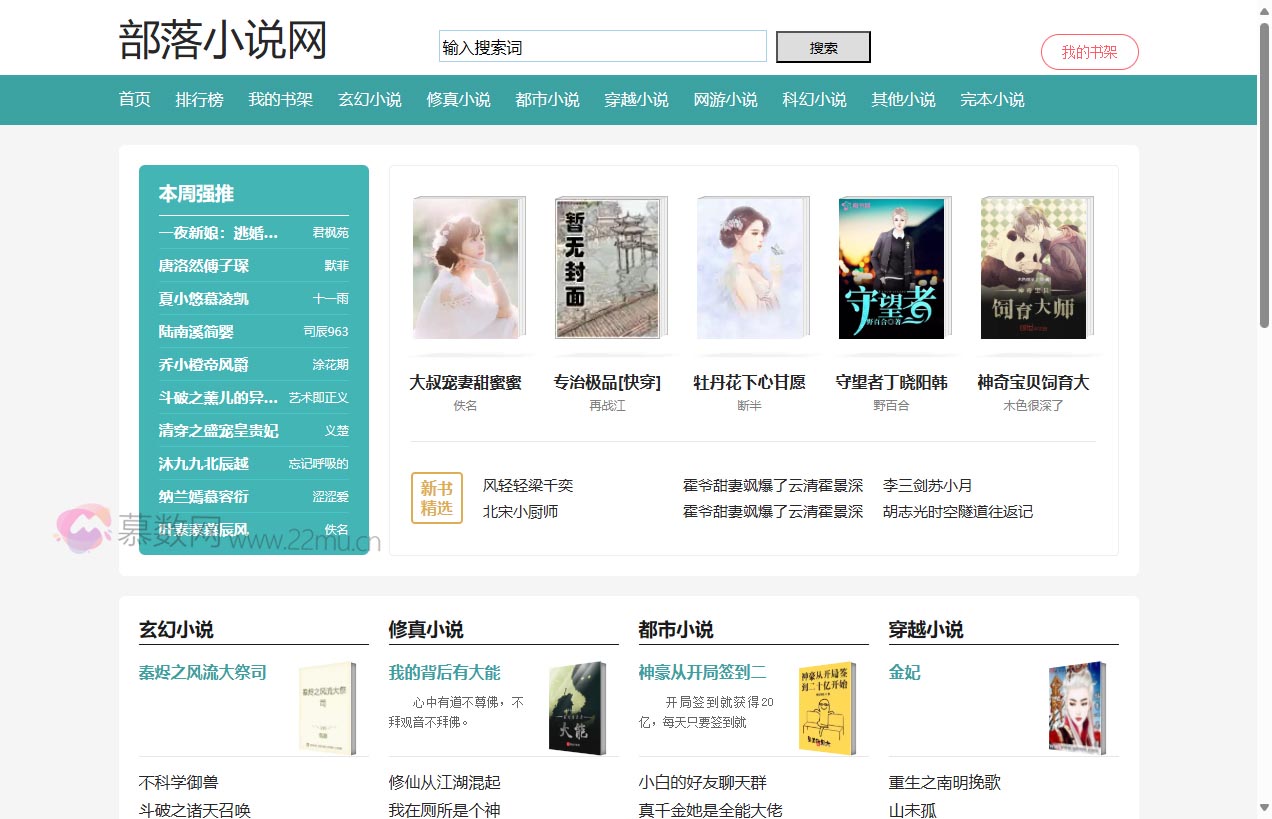Select 科幻小说 in the nav bar
Viewport: 1272px width, 819px height.
[x=814, y=100]
